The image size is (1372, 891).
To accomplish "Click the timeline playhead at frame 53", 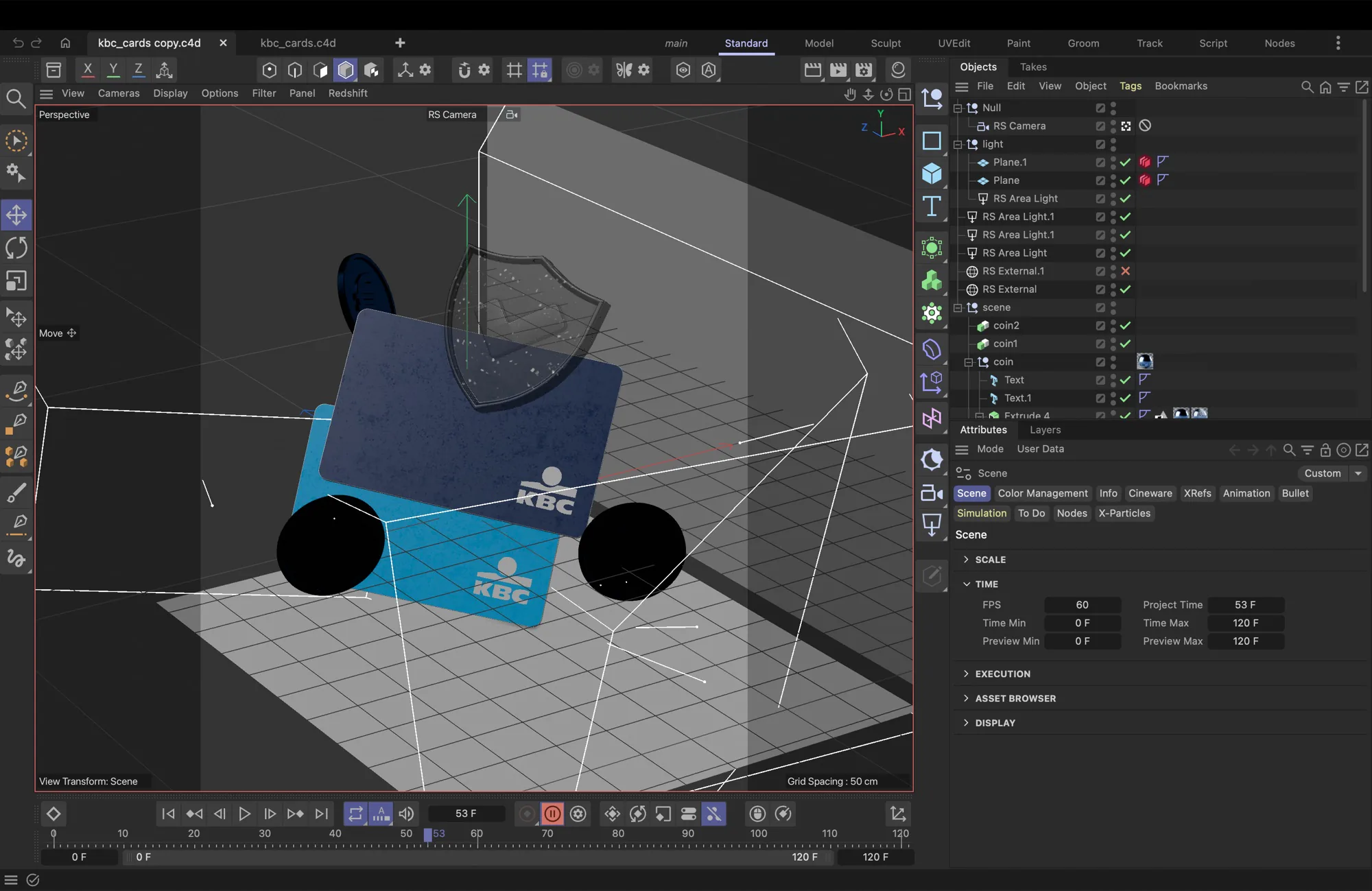I will click(x=428, y=835).
